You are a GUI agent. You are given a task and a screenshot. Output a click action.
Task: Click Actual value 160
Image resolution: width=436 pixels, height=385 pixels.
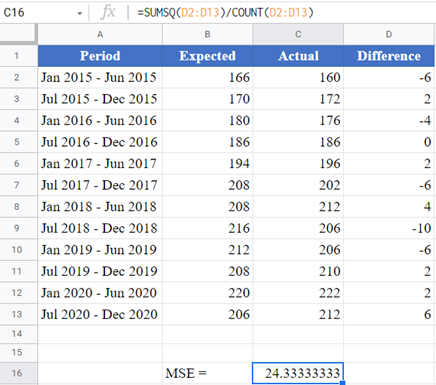(x=298, y=77)
